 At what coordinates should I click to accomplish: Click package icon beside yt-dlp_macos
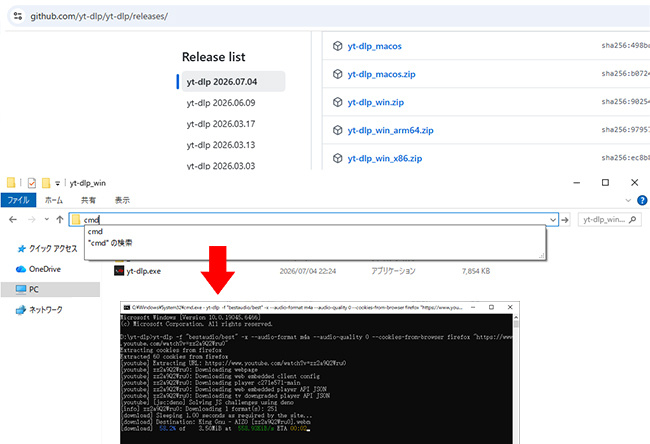[x=337, y=46]
